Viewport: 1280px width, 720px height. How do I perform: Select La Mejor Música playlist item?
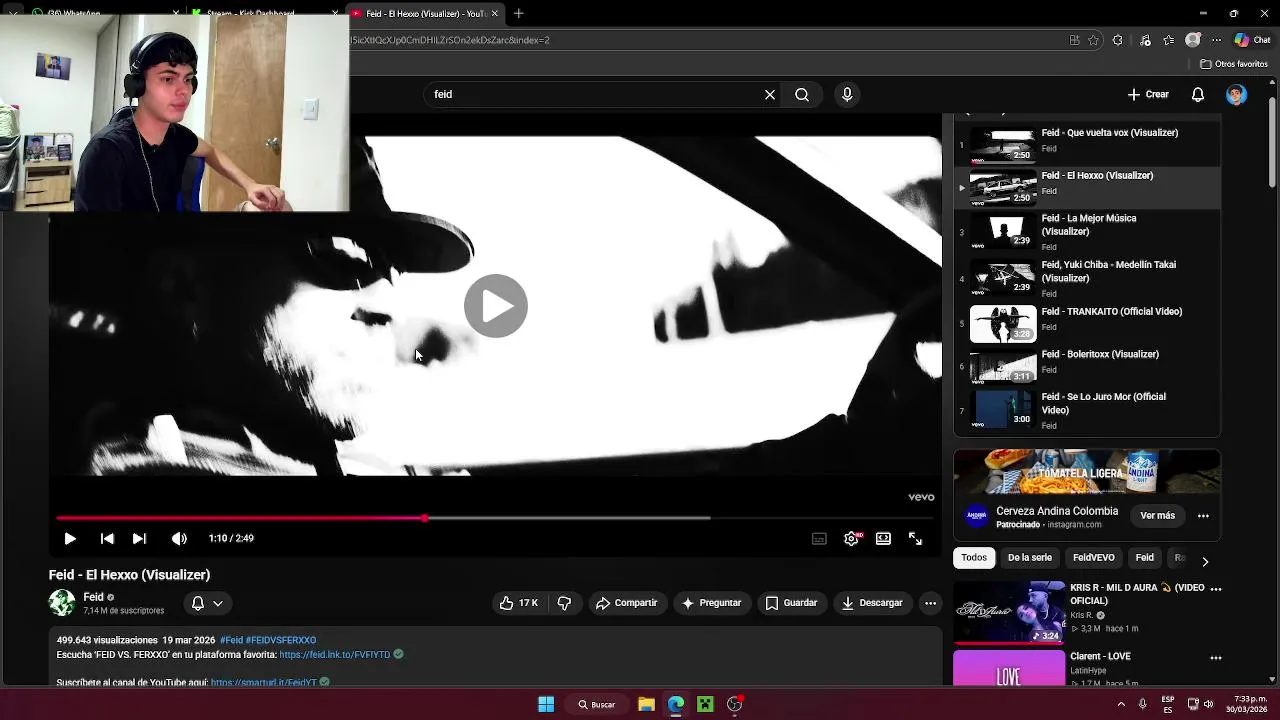click(x=1087, y=232)
